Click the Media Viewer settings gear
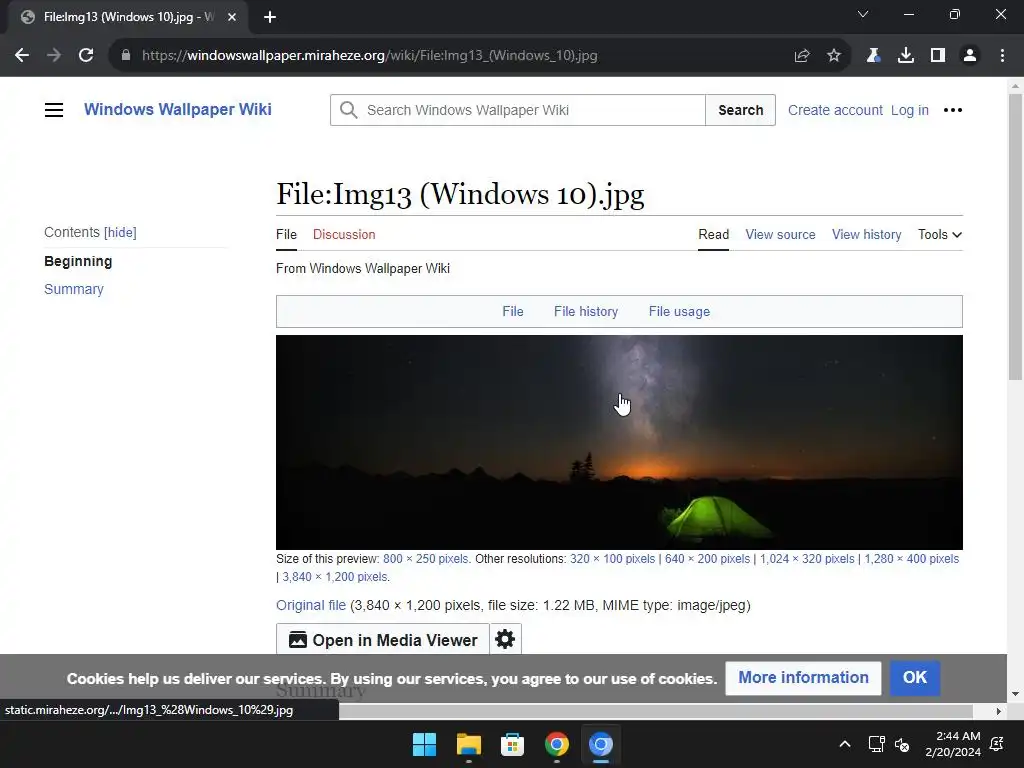Screen dimensions: 1024x768 (x=505, y=639)
